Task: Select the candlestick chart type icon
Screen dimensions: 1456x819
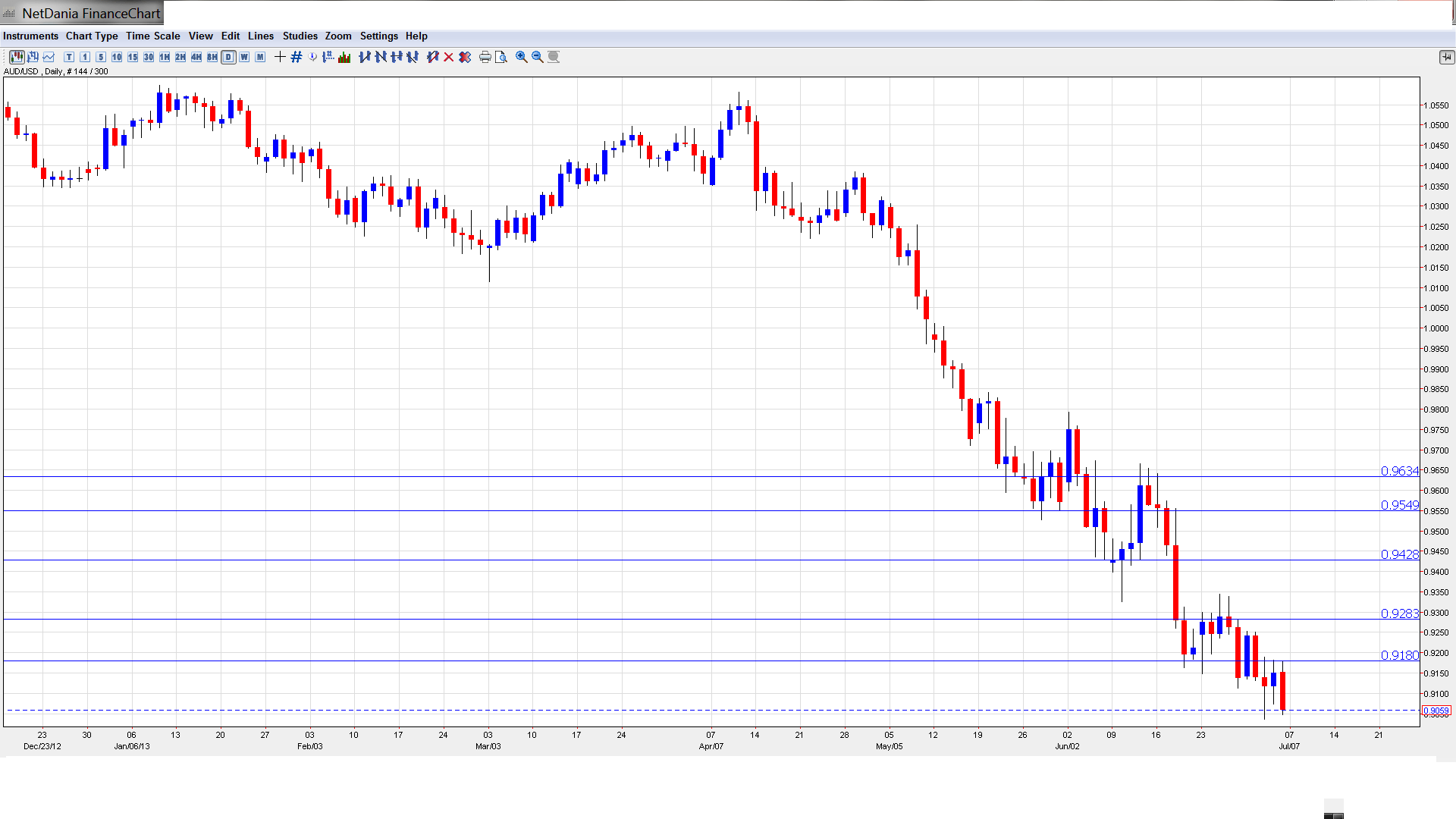Action: coord(17,57)
